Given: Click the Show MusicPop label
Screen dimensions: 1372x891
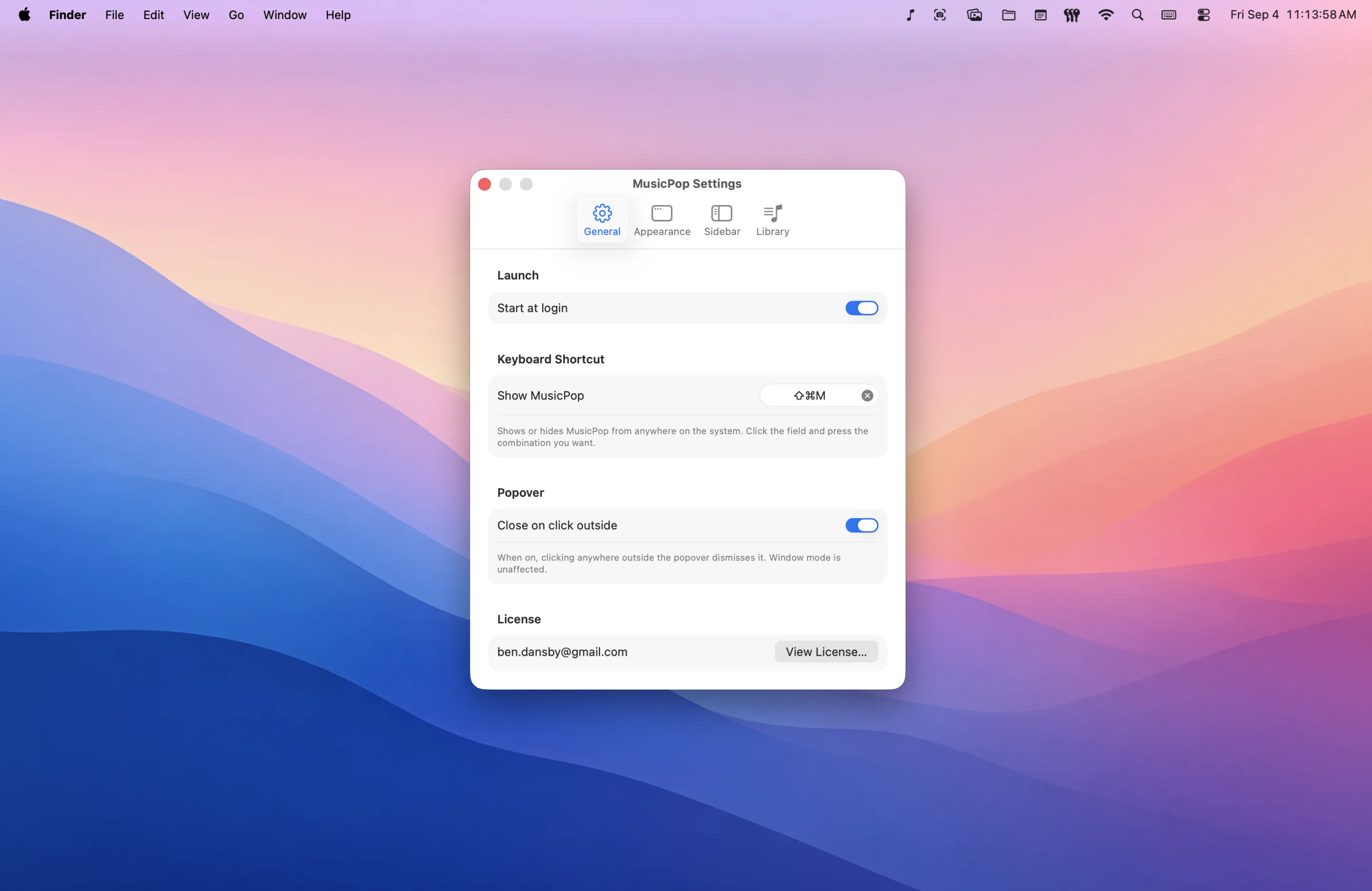Looking at the screenshot, I should (540, 395).
